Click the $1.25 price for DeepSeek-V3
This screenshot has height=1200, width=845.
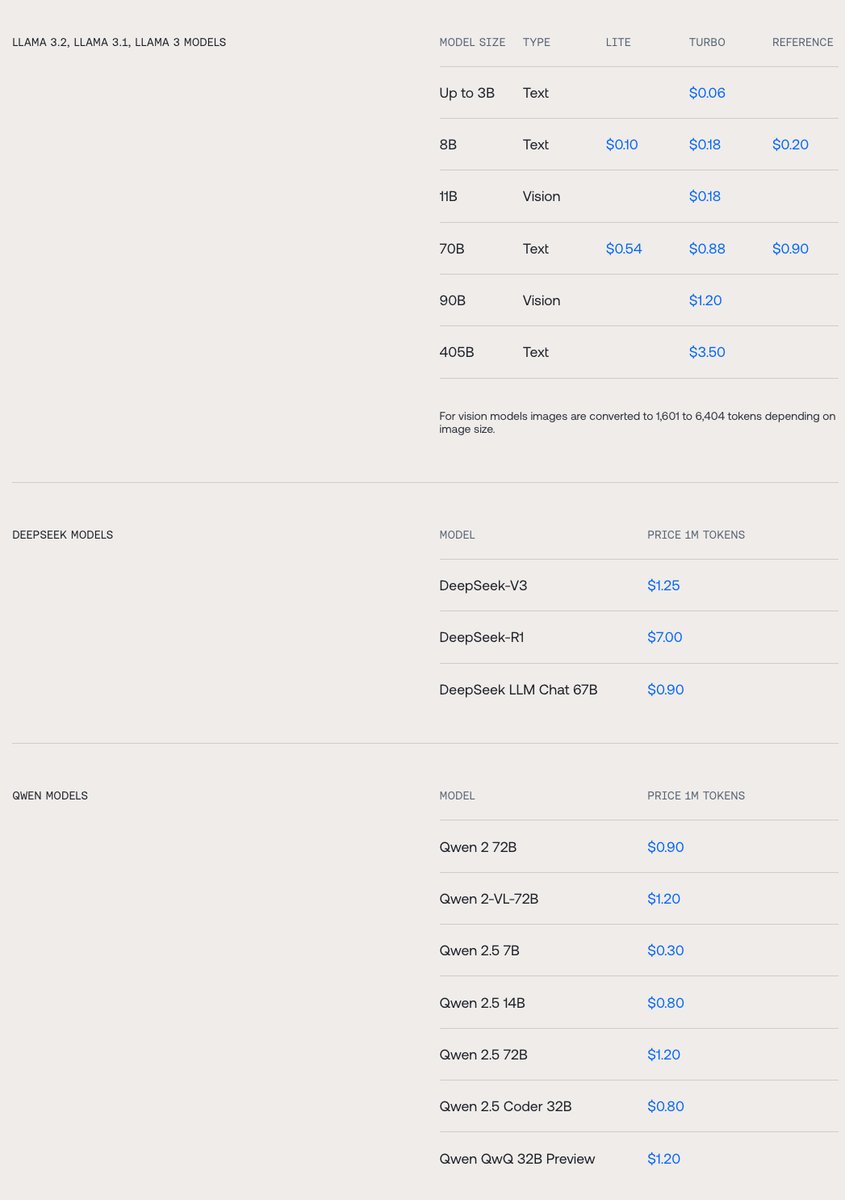(x=663, y=585)
